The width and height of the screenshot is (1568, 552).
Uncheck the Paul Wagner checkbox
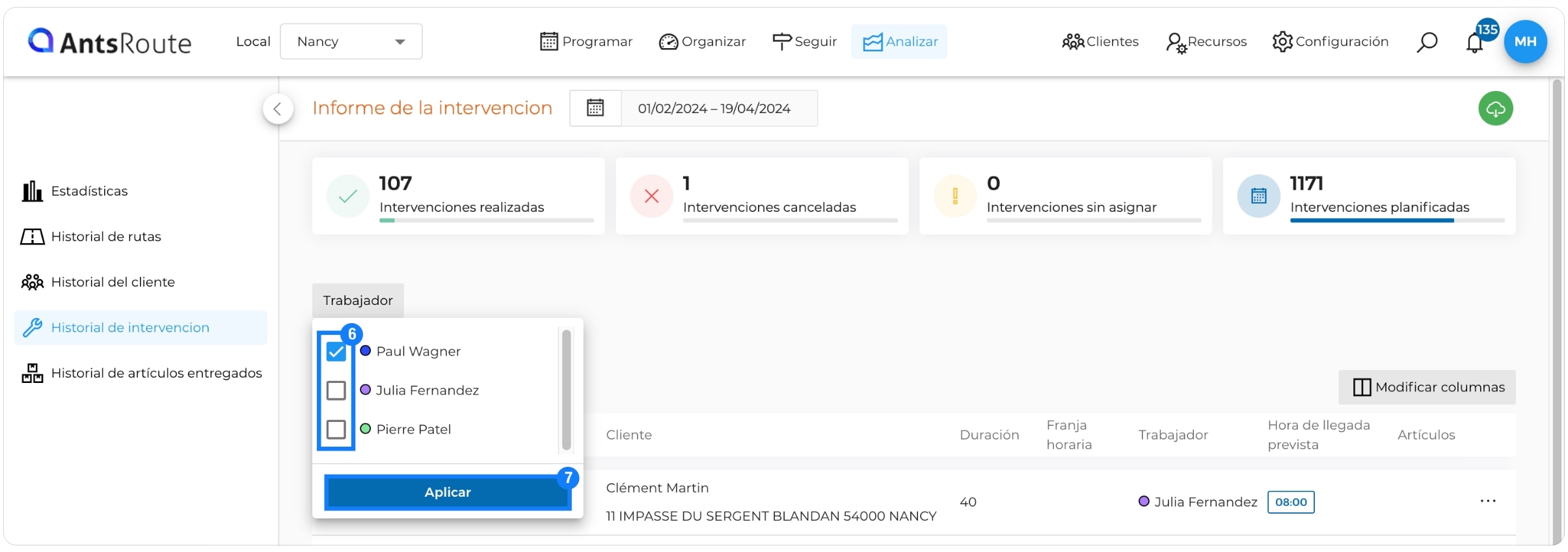[x=336, y=352]
